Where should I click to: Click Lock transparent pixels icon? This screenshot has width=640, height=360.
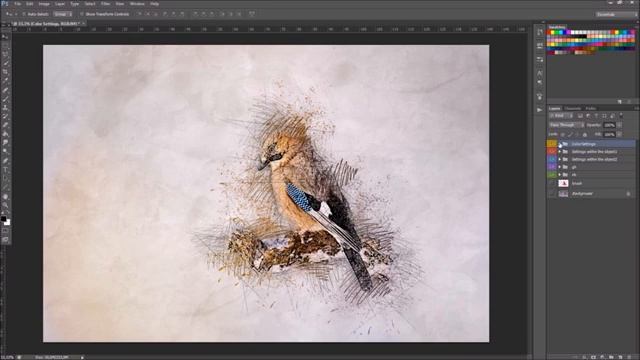(x=563, y=134)
